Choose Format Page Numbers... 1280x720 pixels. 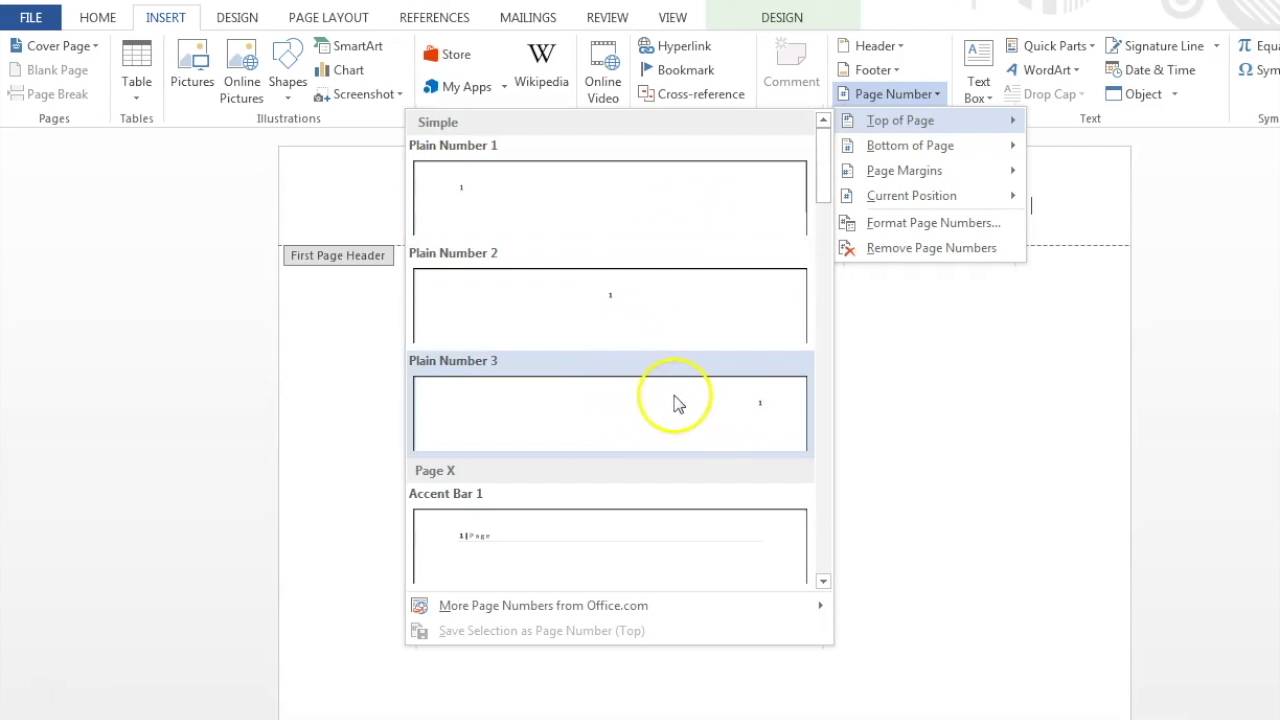coord(930,223)
